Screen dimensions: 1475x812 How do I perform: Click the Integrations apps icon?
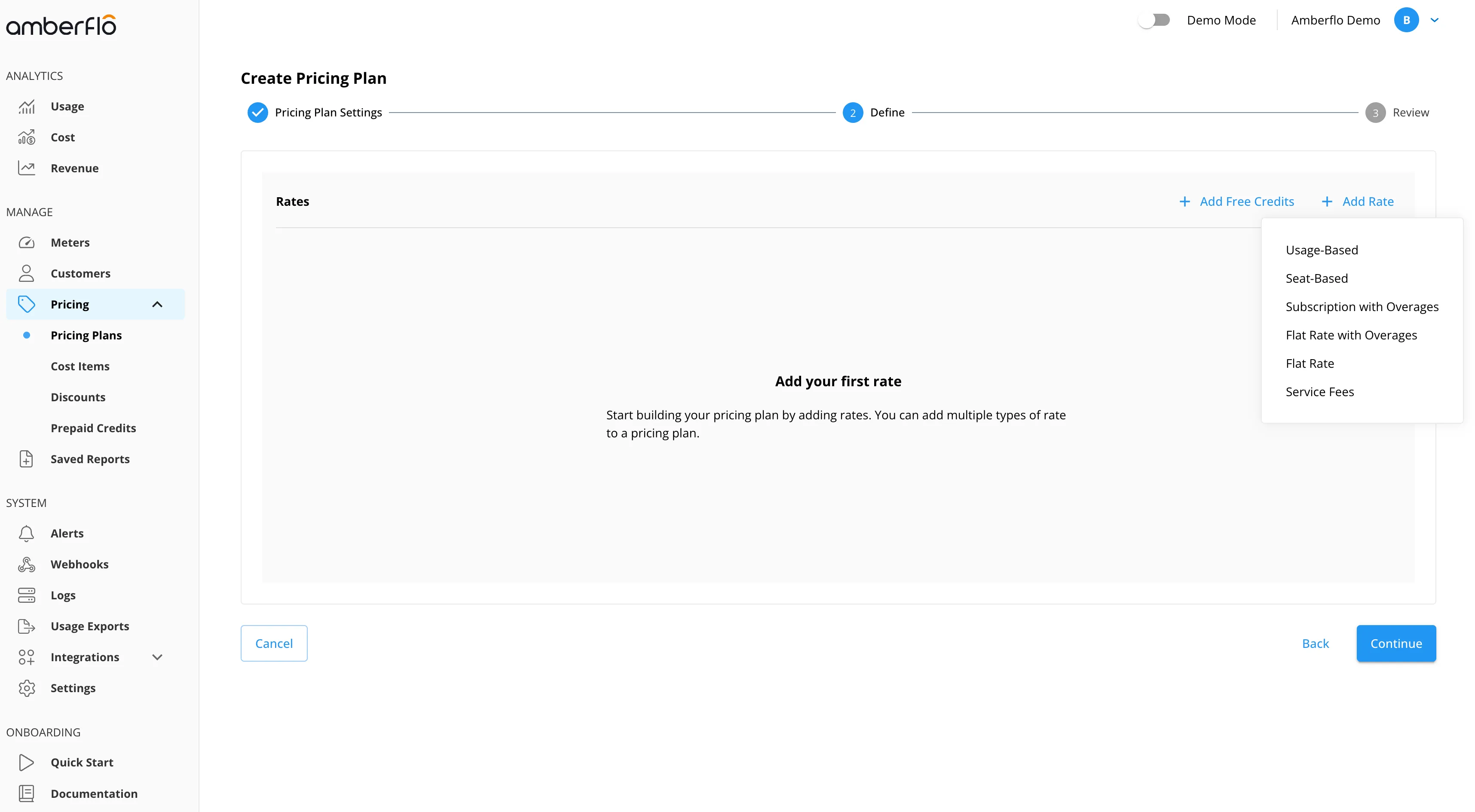point(26,657)
